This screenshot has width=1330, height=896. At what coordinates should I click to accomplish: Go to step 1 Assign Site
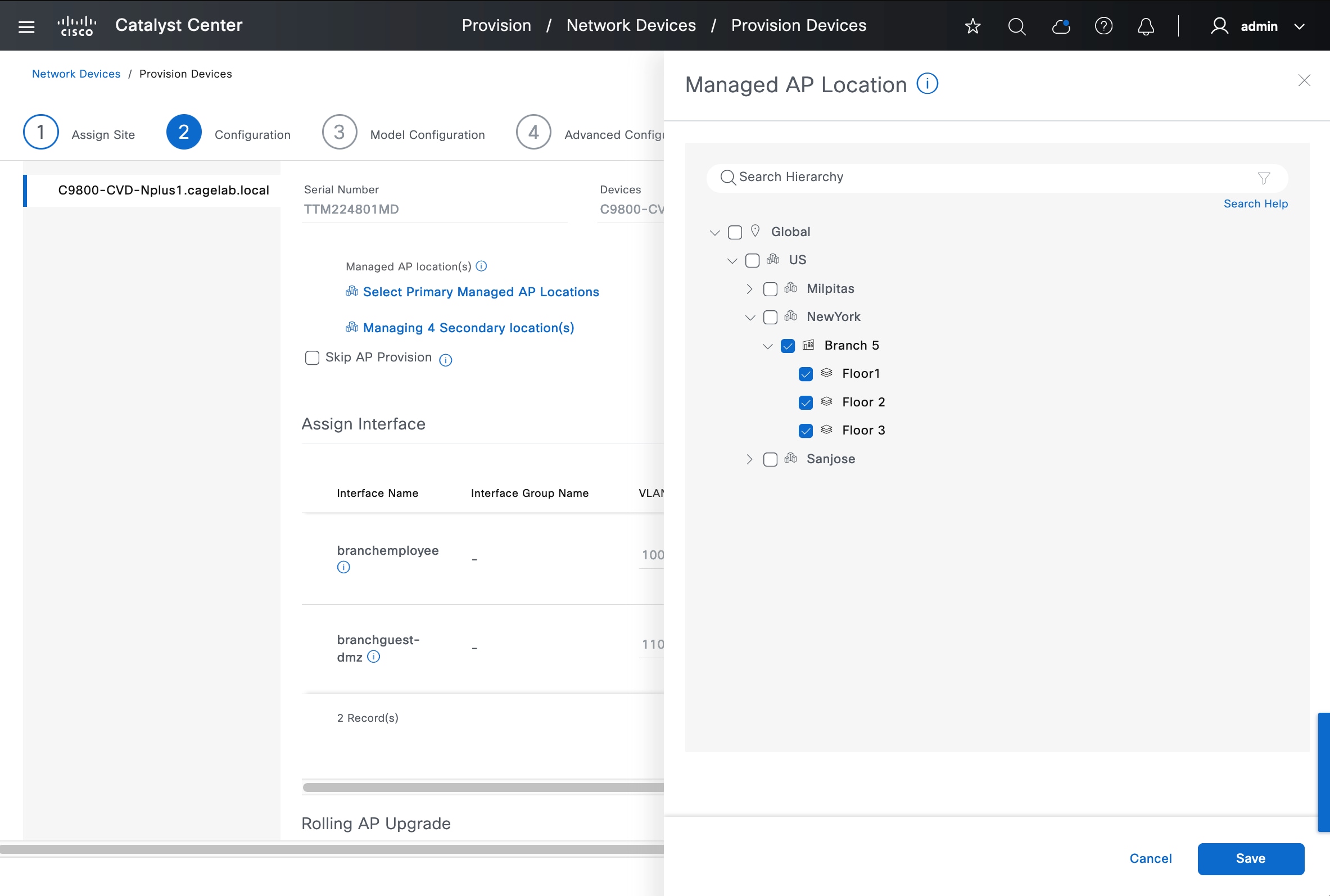click(x=40, y=133)
